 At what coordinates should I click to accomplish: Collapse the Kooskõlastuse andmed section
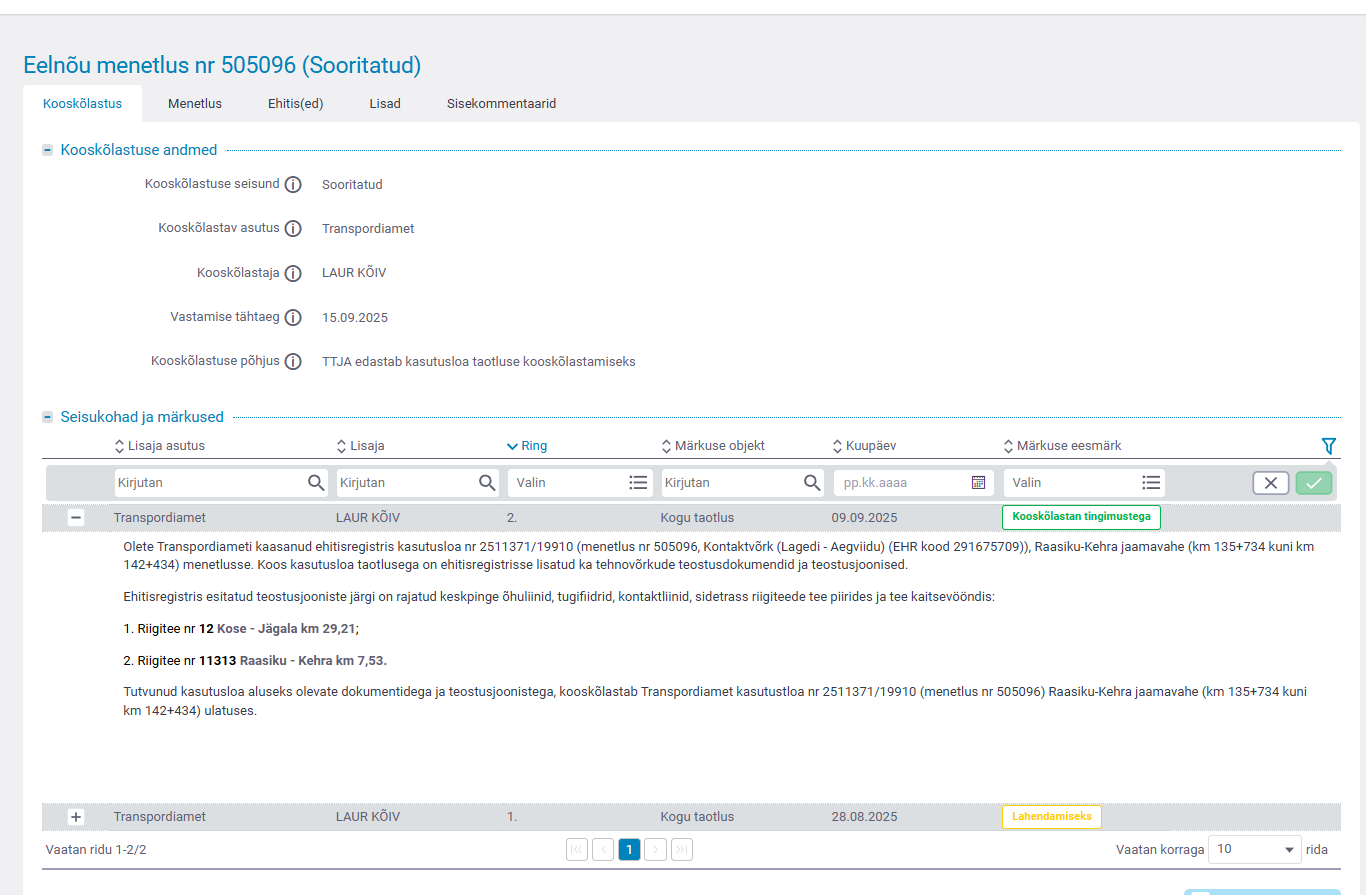pos(47,150)
